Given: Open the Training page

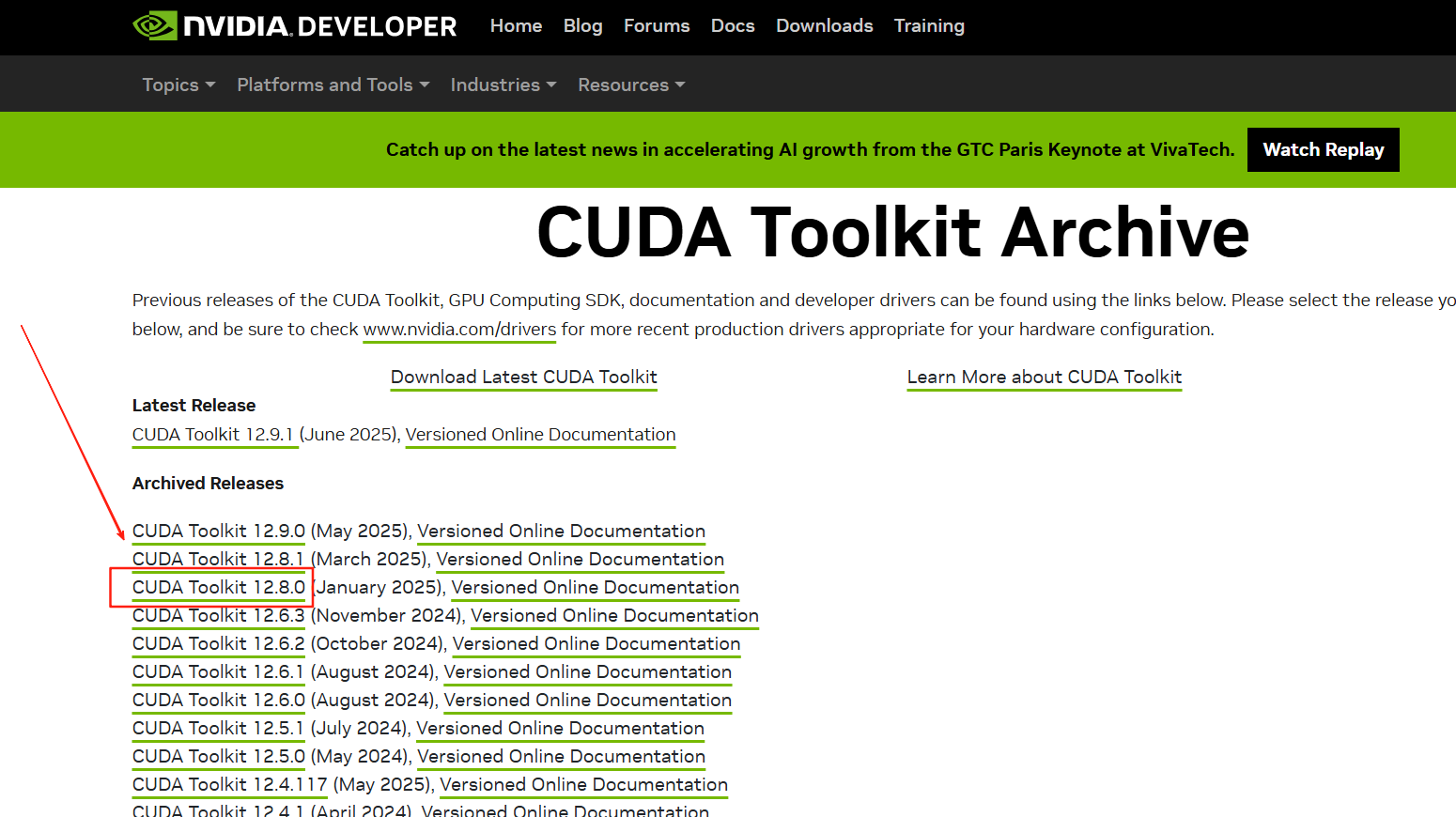Looking at the screenshot, I should tap(929, 26).
